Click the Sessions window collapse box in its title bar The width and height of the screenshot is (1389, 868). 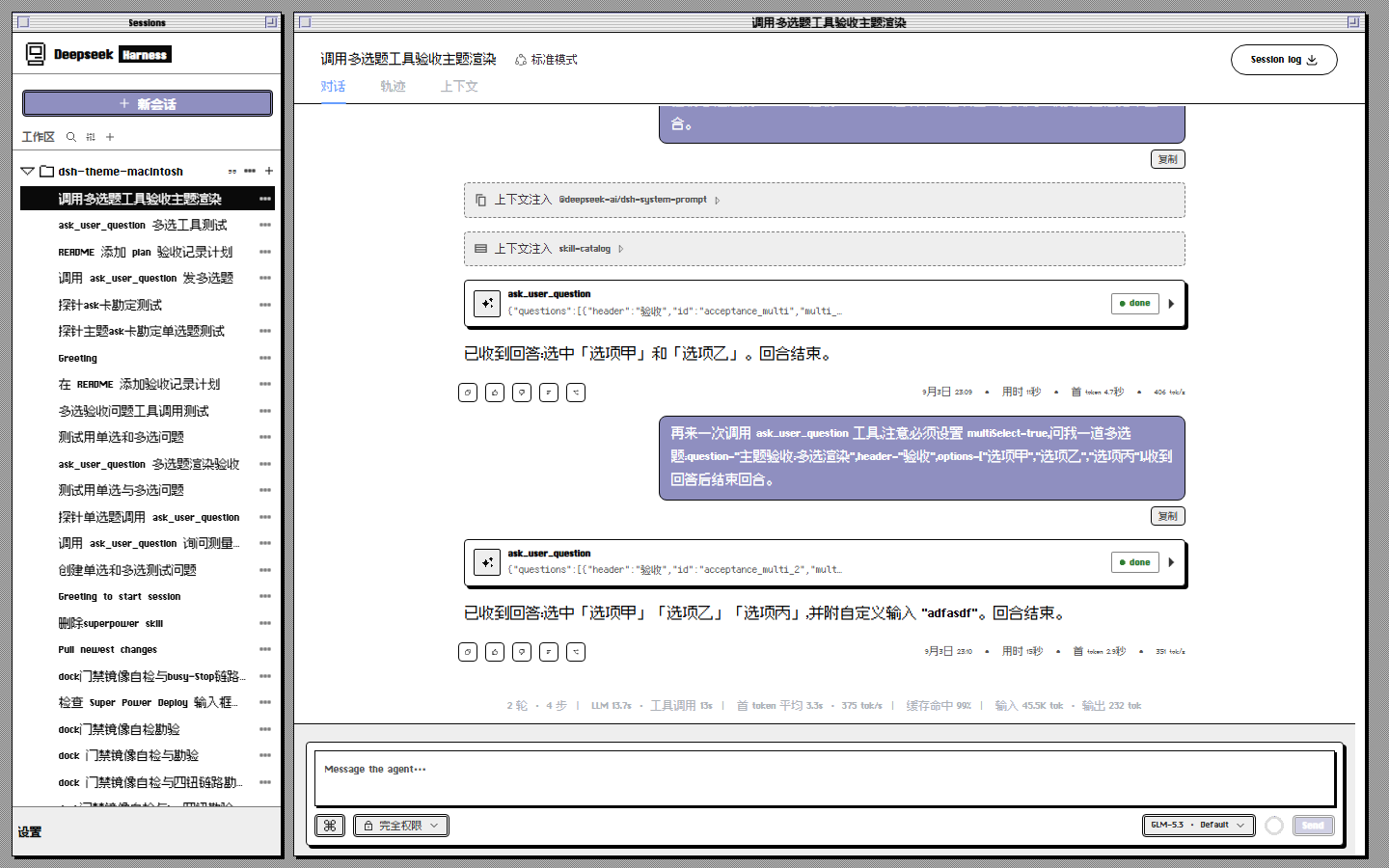click(271, 21)
